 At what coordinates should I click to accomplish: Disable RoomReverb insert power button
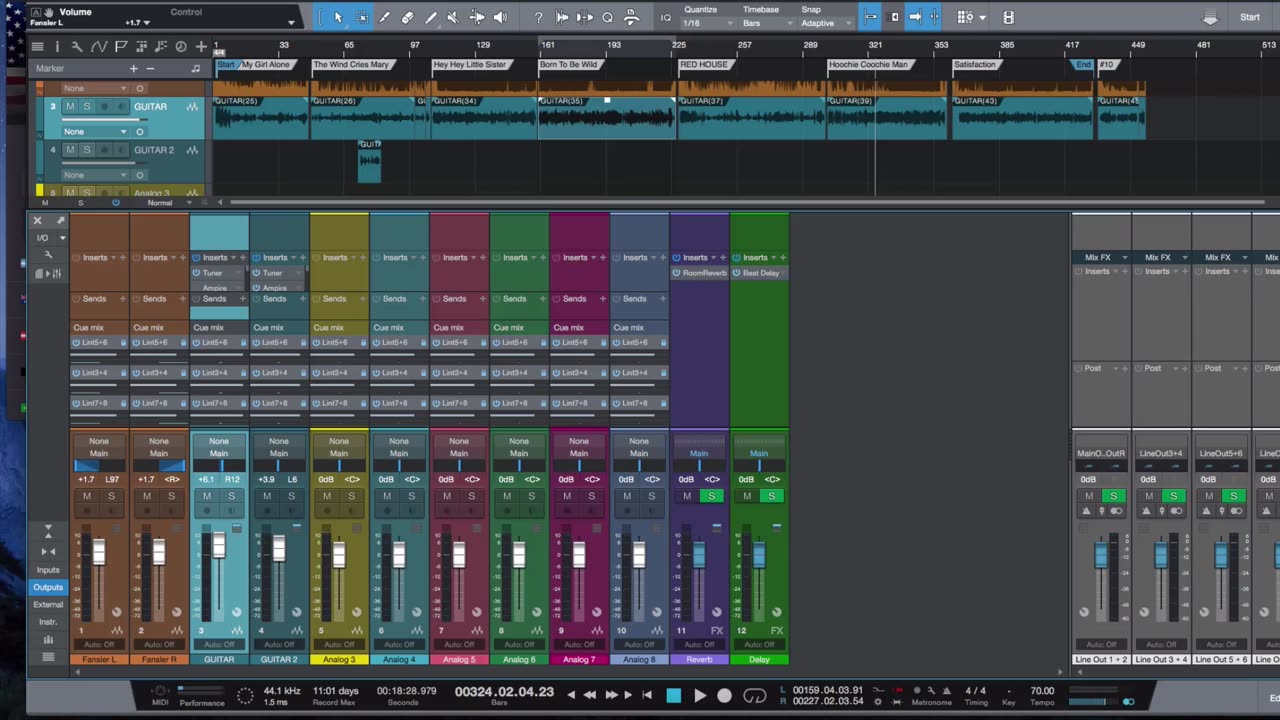[677, 273]
